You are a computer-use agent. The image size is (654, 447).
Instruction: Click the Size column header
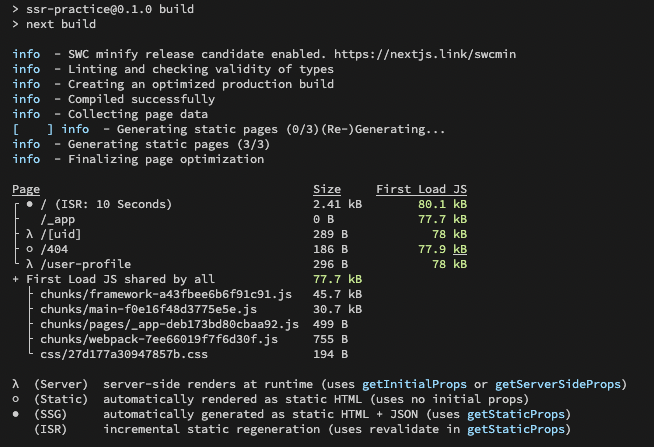(327, 189)
